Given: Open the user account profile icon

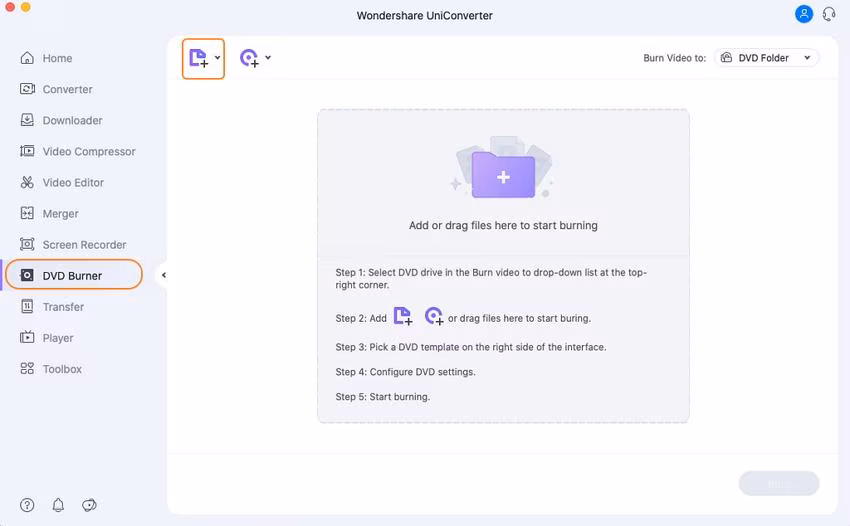Looking at the screenshot, I should click(x=803, y=14).
